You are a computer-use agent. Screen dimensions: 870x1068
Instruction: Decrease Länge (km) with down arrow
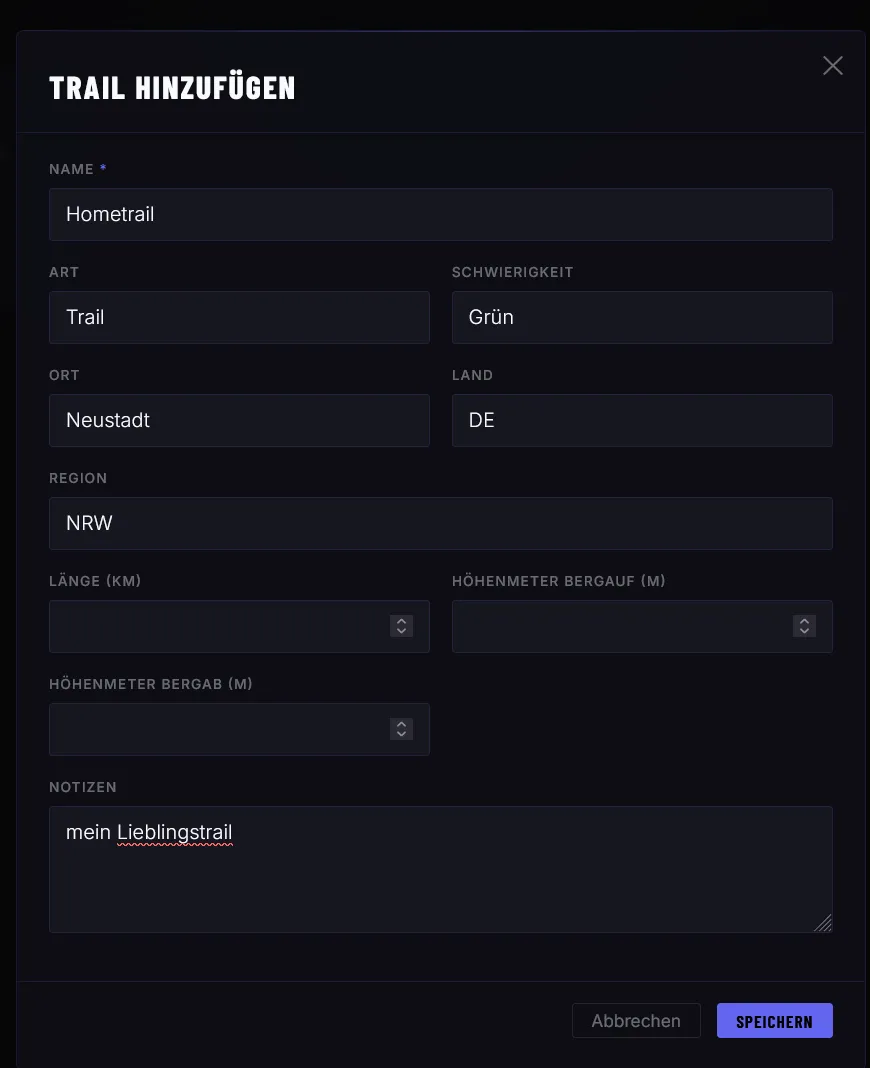402,632
